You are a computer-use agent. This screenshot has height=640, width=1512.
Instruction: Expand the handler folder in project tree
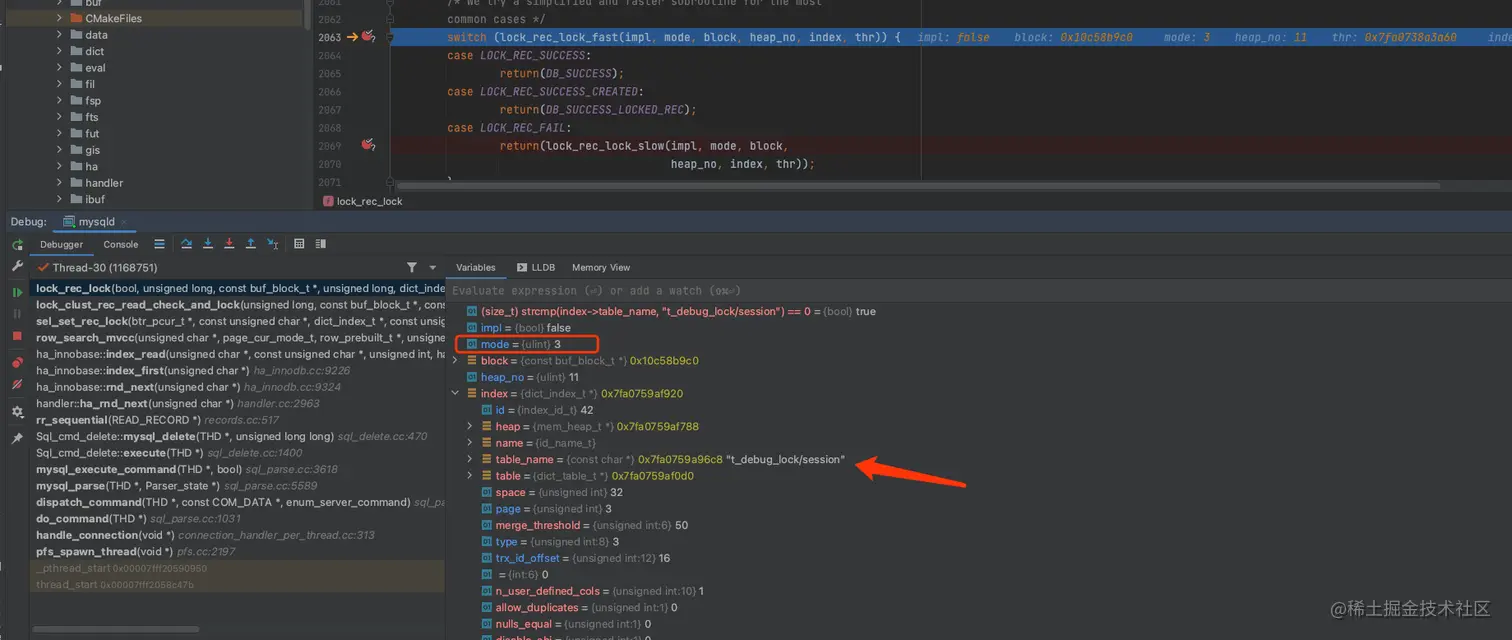[60, 183]
